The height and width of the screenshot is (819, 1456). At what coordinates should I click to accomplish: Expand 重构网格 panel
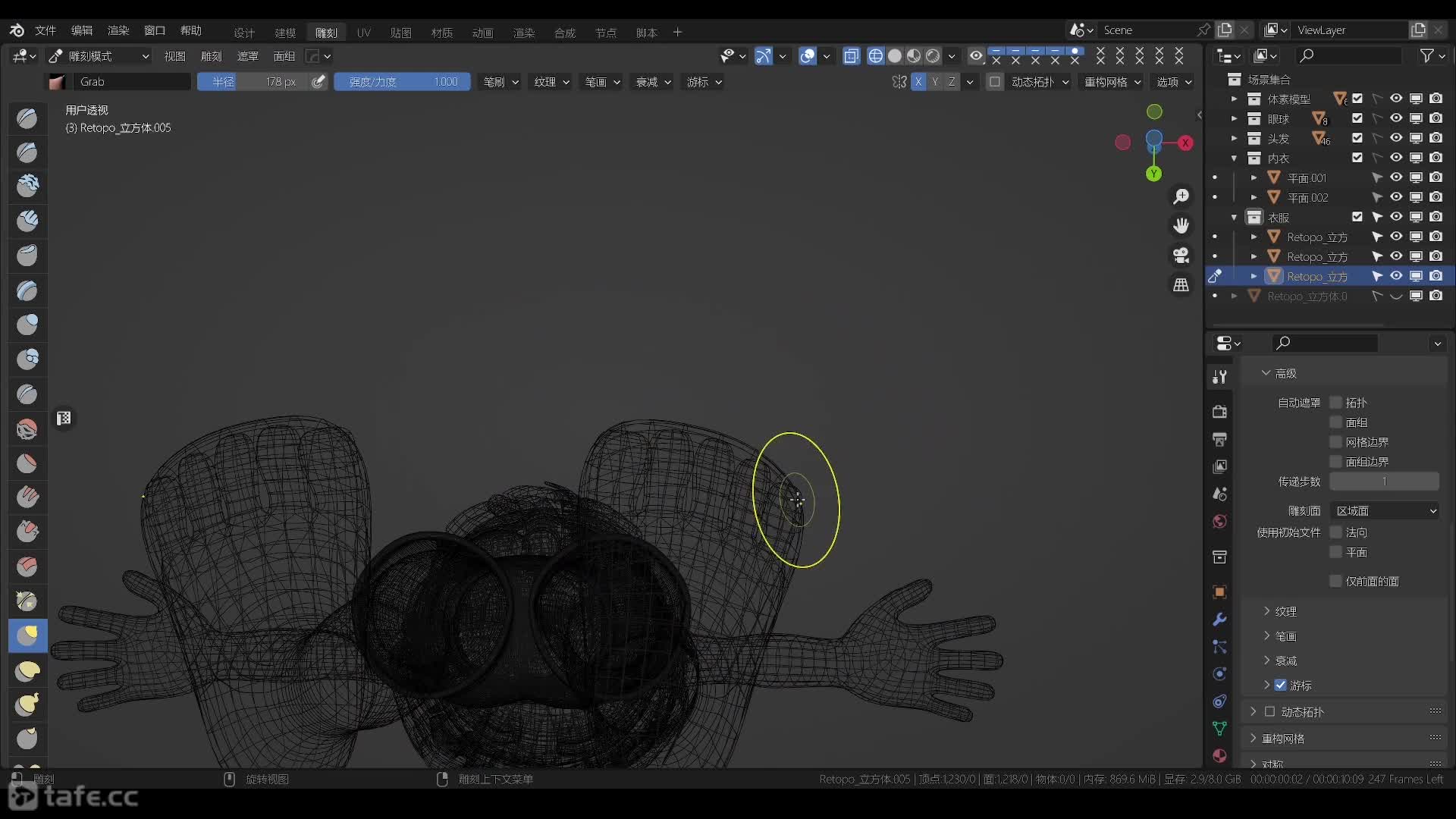(x=1253, y=738)
